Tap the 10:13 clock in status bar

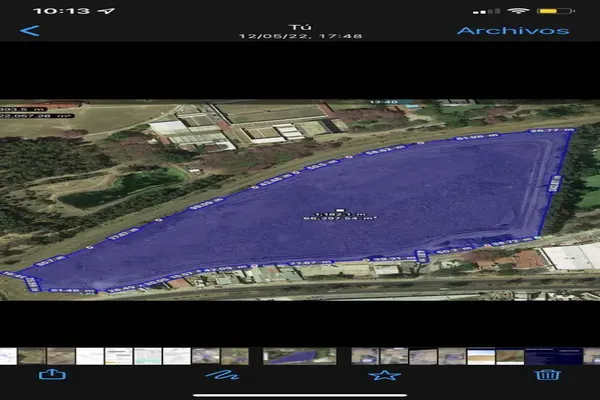61,11
